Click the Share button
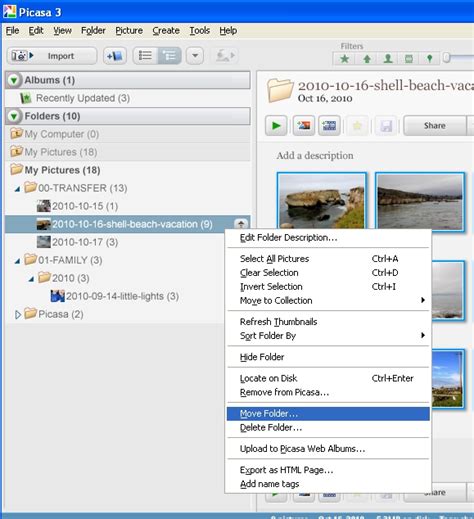Viewport: 474px width, 519px height. point(435,126)
